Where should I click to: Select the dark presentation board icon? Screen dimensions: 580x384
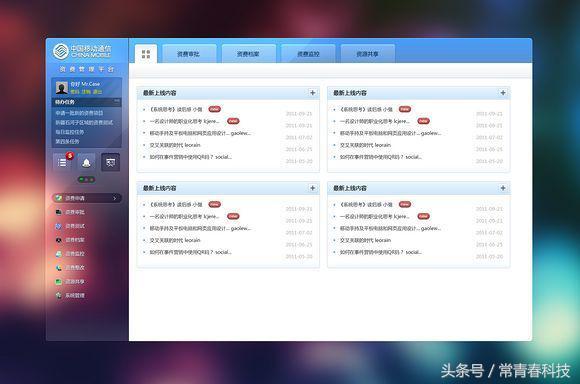(111, 162)
